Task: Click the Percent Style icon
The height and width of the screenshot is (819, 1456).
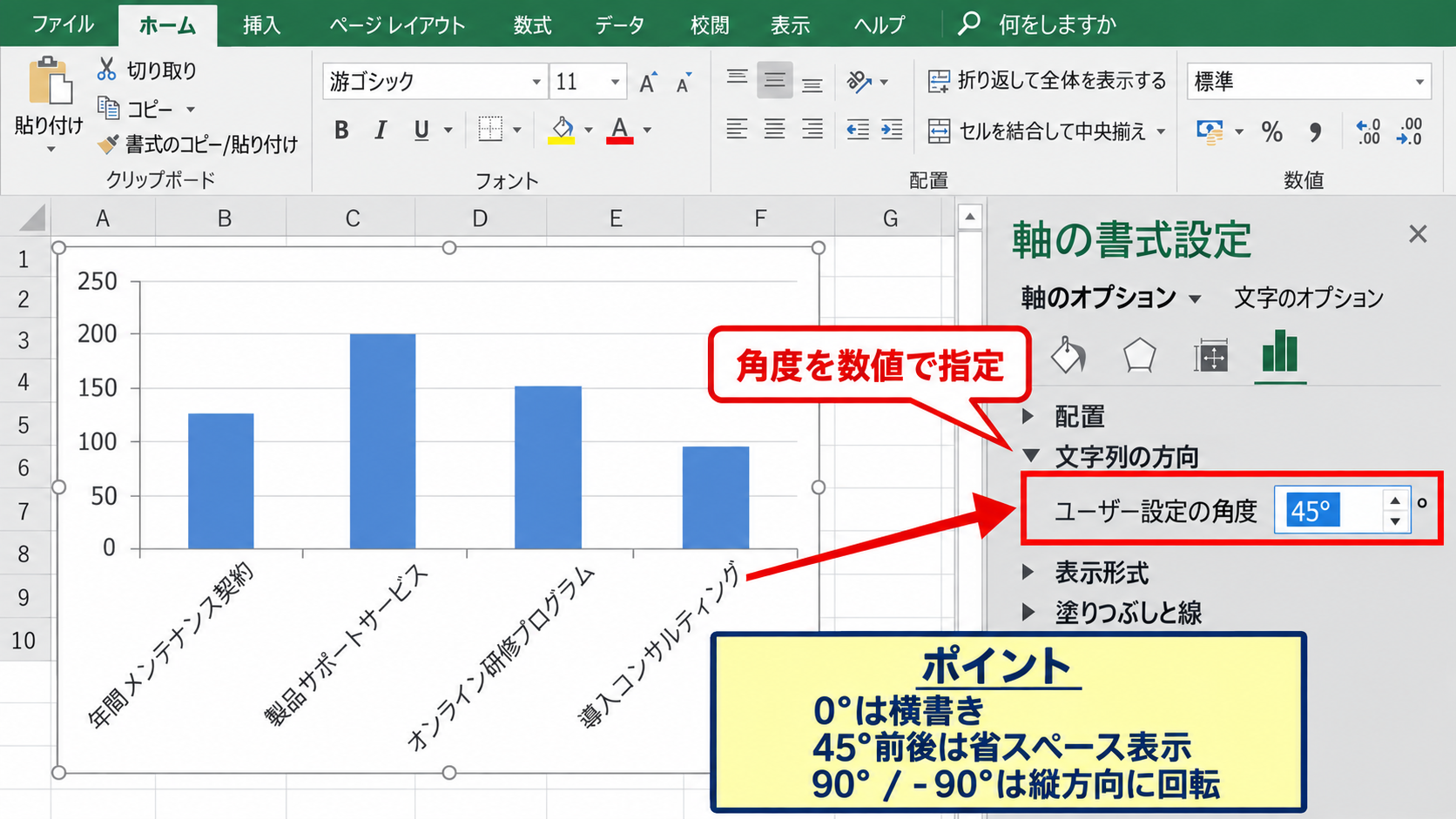Action: click(x=1272, y=132)
